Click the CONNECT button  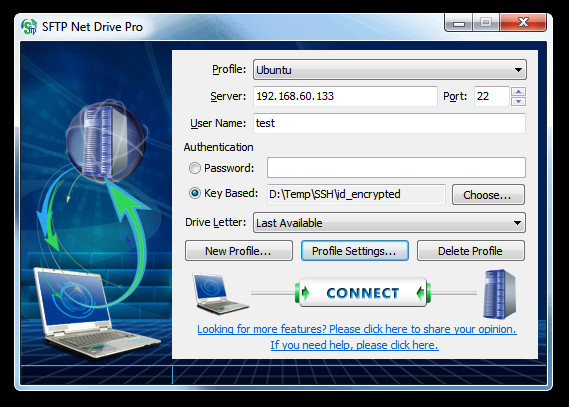point(363,293)
